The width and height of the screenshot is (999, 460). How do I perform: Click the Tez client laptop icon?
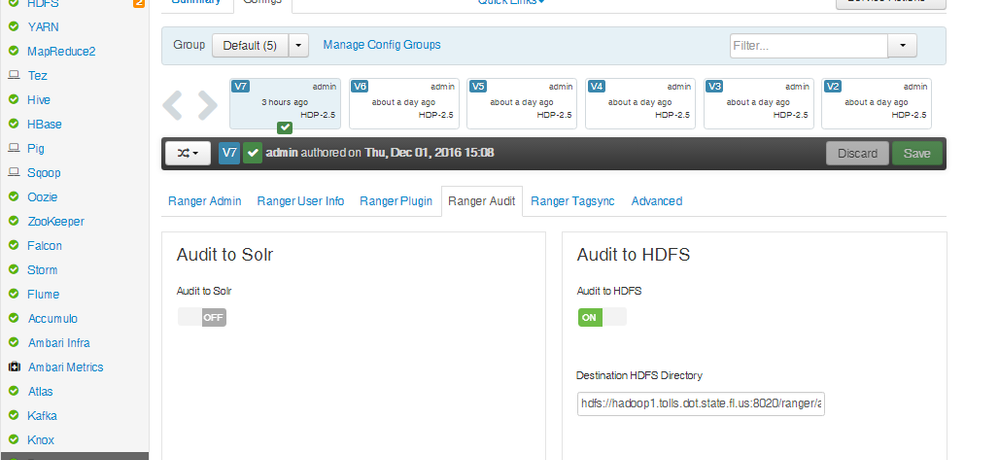coord(13,75)
